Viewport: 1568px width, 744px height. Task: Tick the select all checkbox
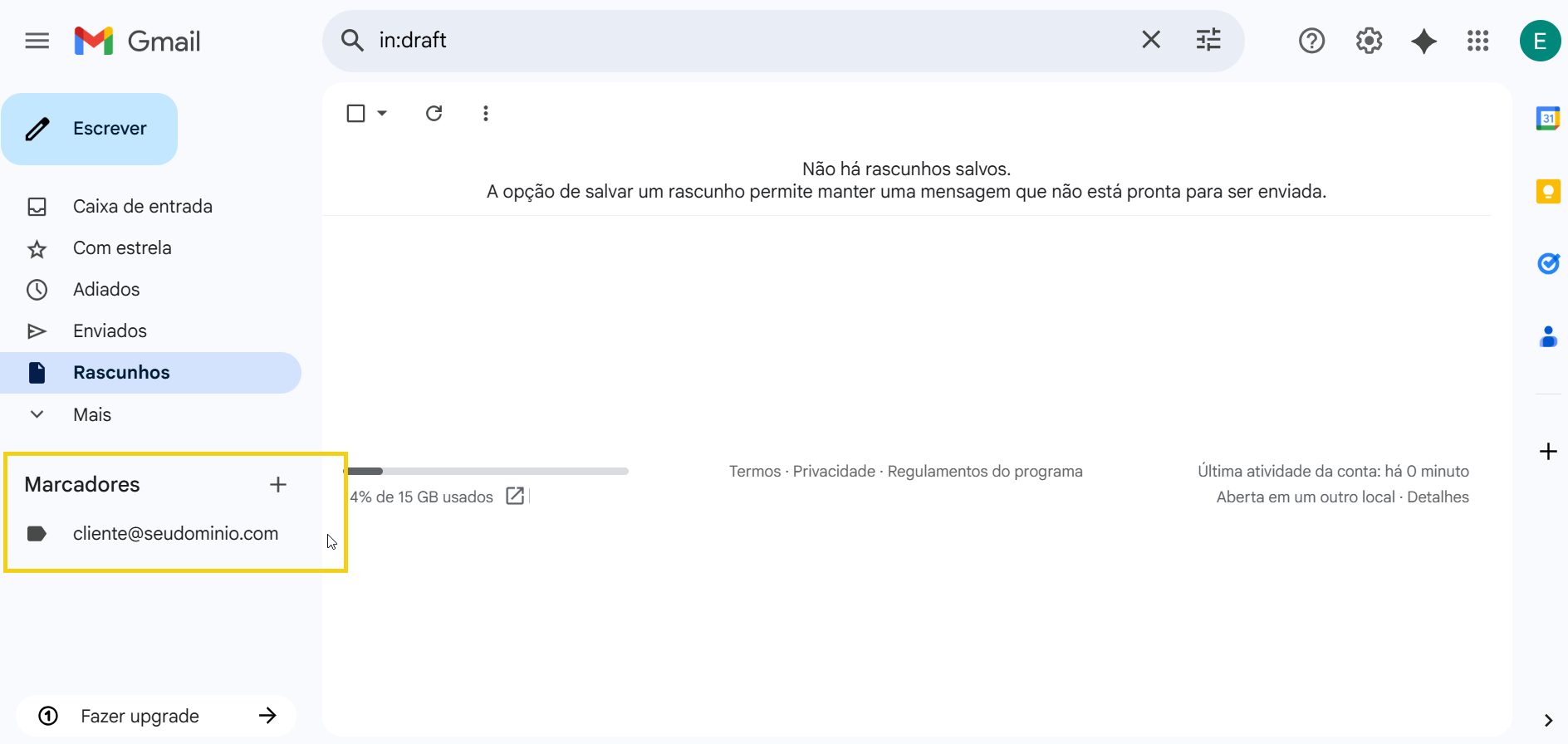[x=355, y=113]
